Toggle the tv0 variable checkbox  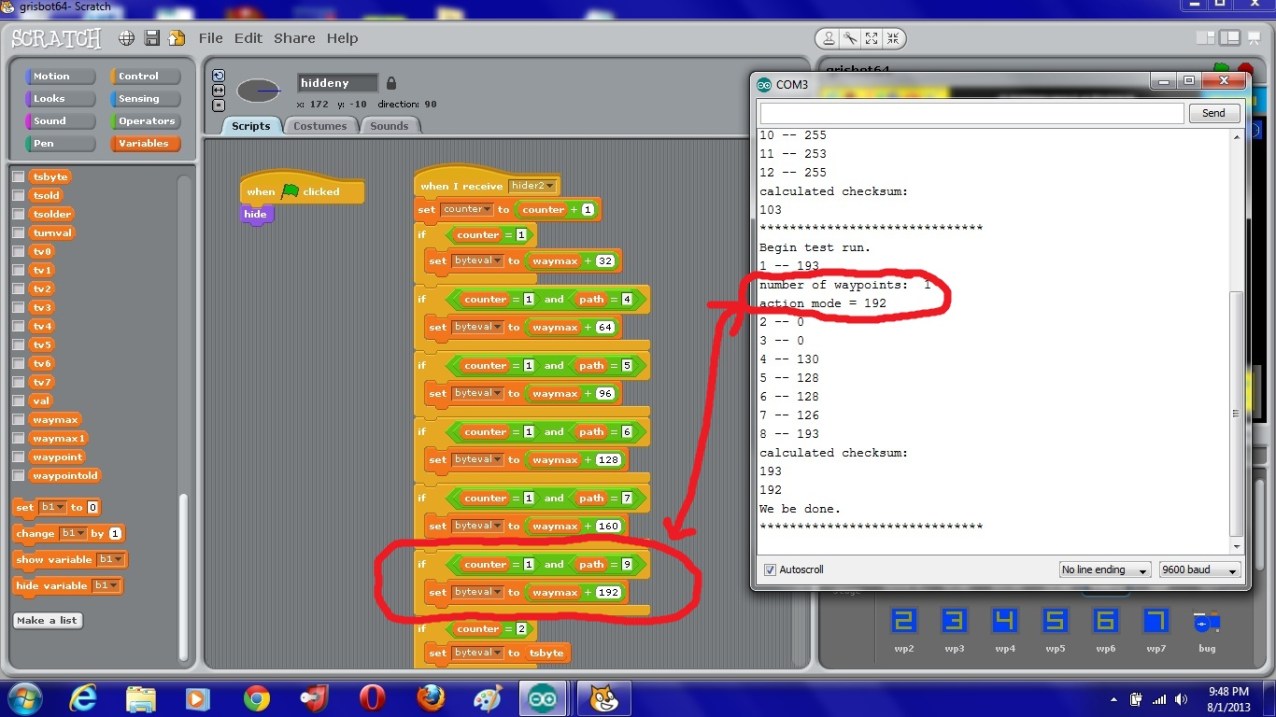click(18, 251)
